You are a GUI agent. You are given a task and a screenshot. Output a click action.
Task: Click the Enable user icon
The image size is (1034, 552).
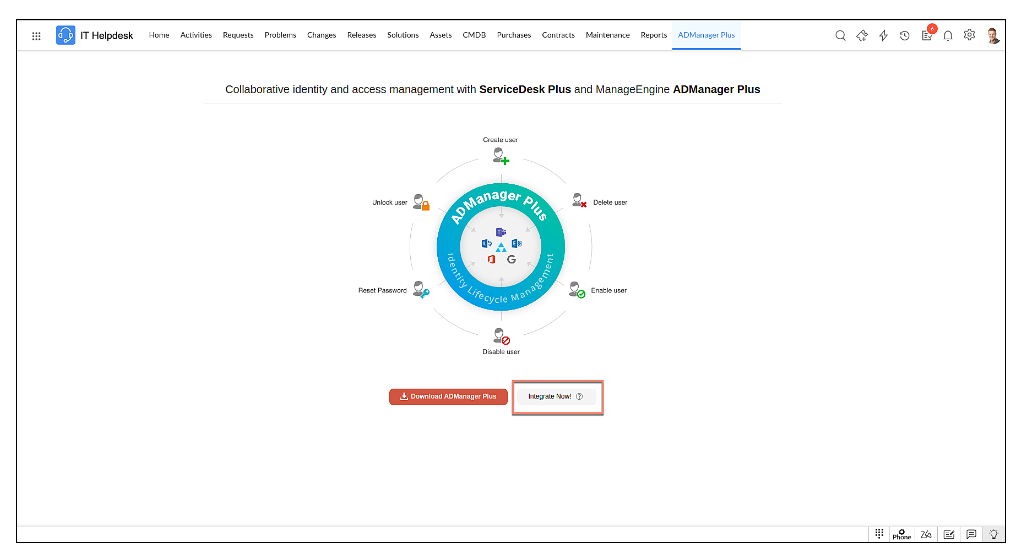[x=577, y=290]
